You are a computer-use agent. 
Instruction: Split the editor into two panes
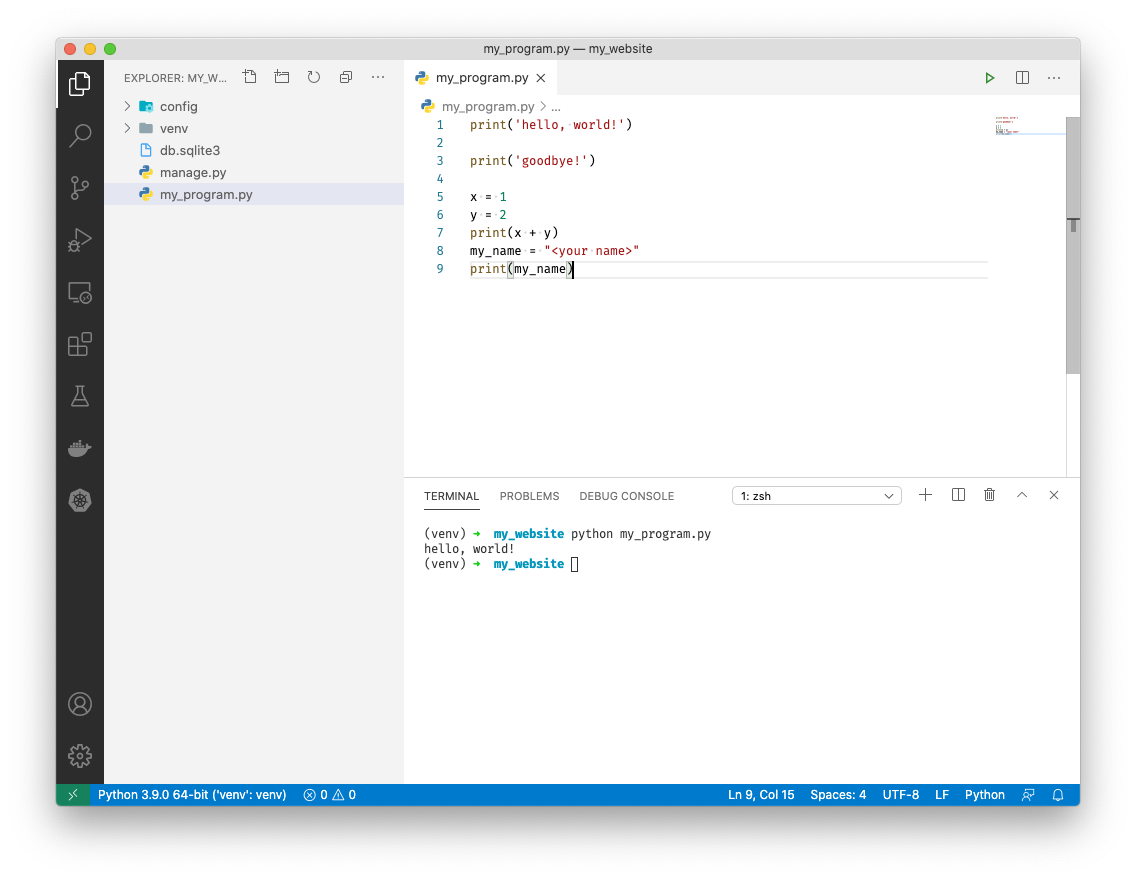[x=1021, y=77]
